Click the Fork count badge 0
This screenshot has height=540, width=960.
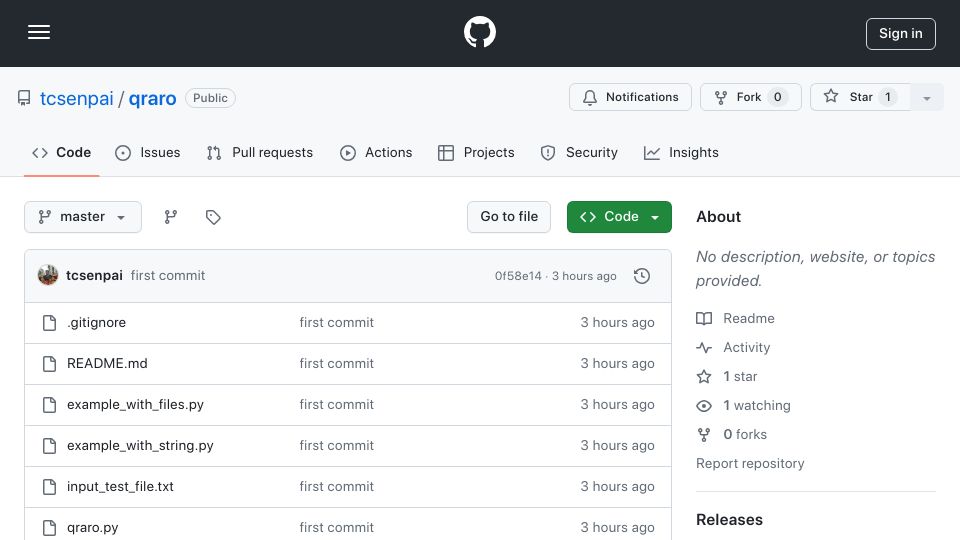click(778, 97)
